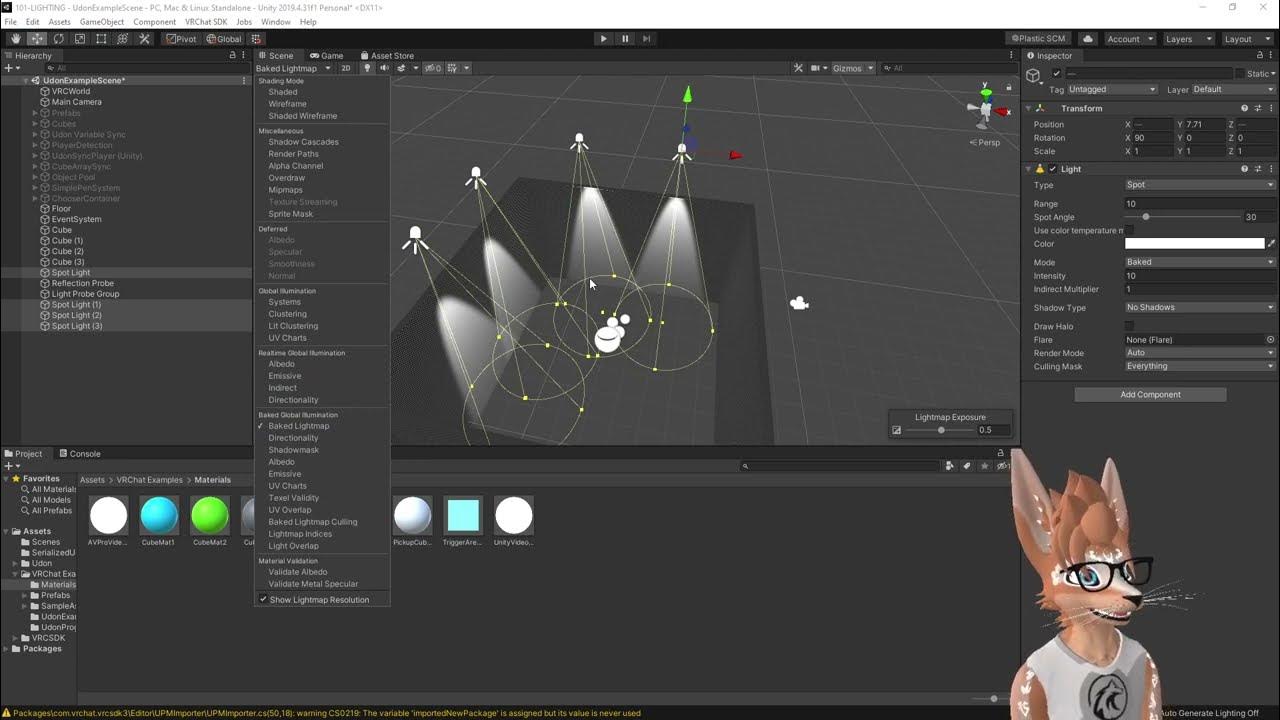Open Flare object picker circle icon
This screenshot has height=720, width=1280.
(1271, 340)
